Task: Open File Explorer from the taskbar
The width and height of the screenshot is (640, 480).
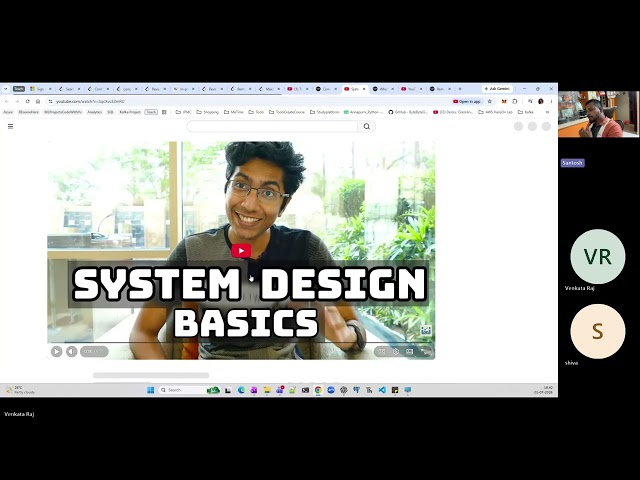Action: [267, 390]
